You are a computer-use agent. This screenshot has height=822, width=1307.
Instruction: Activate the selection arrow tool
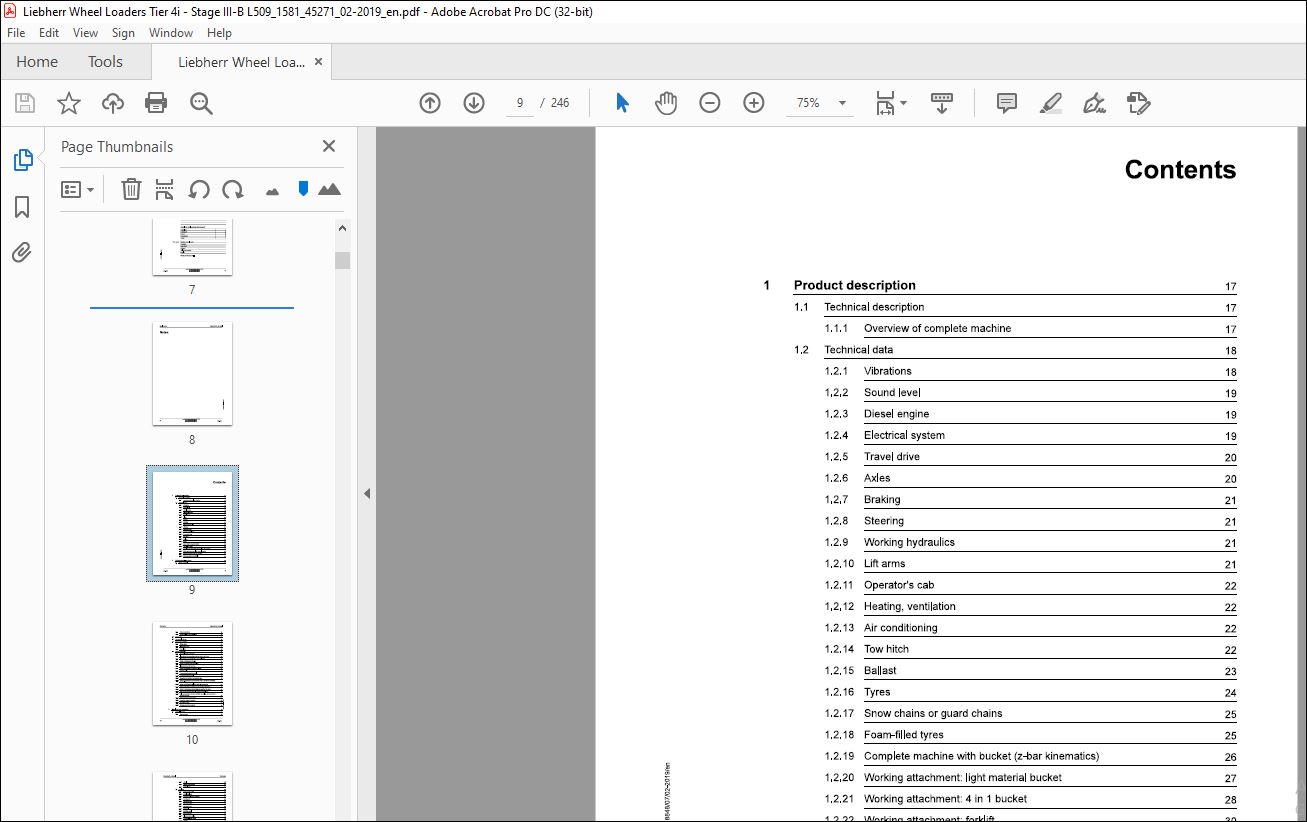click(x=622, y=103)
